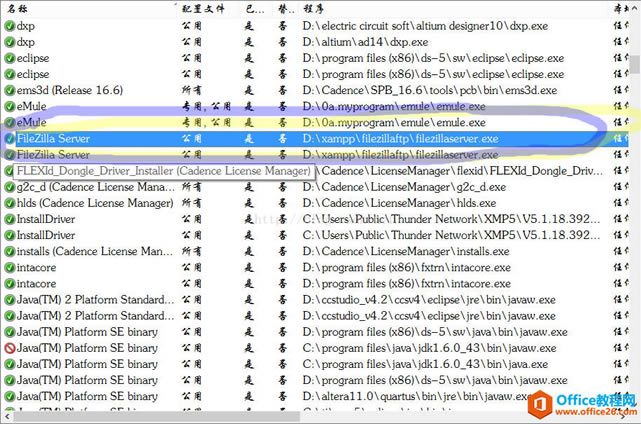The height and width of the screenshot is (424, 641).
Task: Sort by the 程序 column header
Action: tap(313, 9)
